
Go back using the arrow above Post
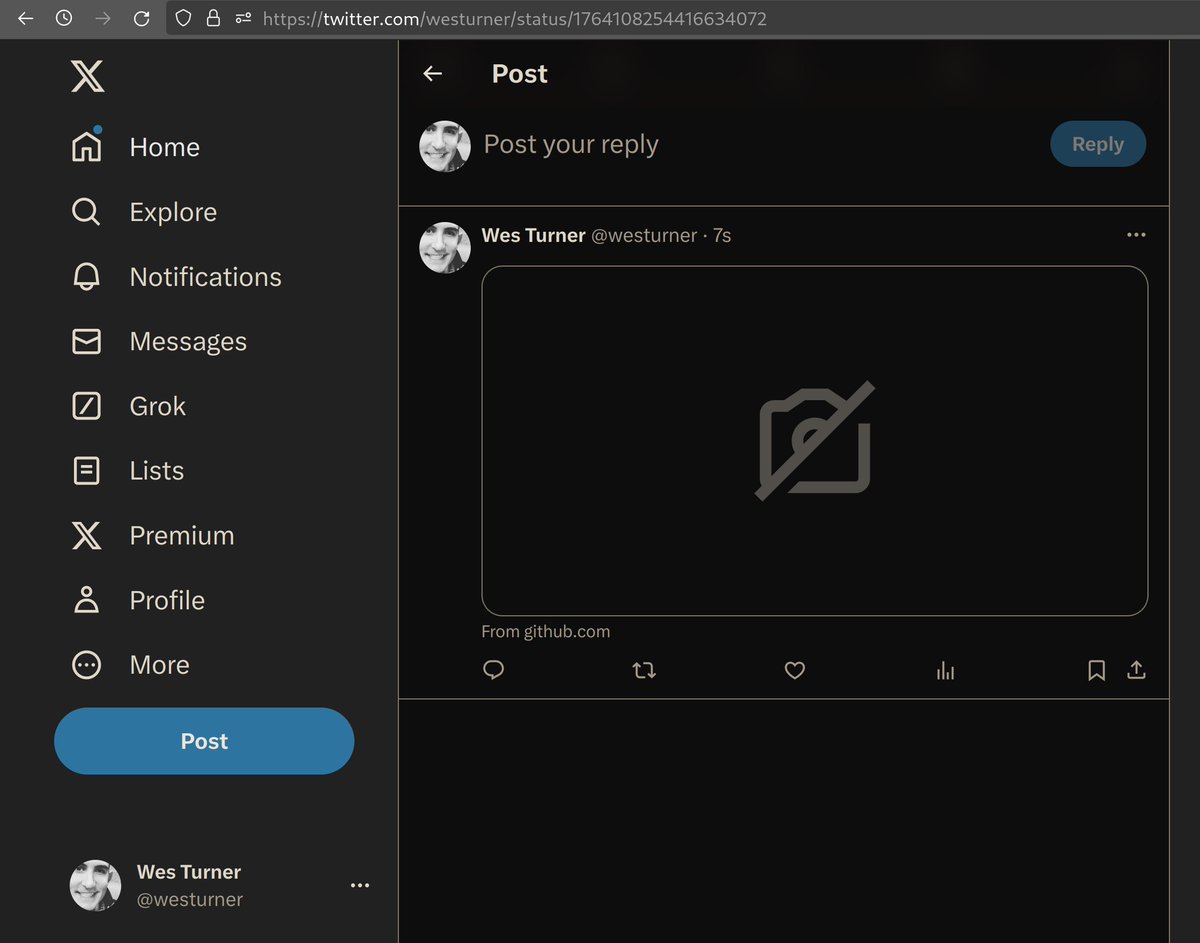(432, 73)
